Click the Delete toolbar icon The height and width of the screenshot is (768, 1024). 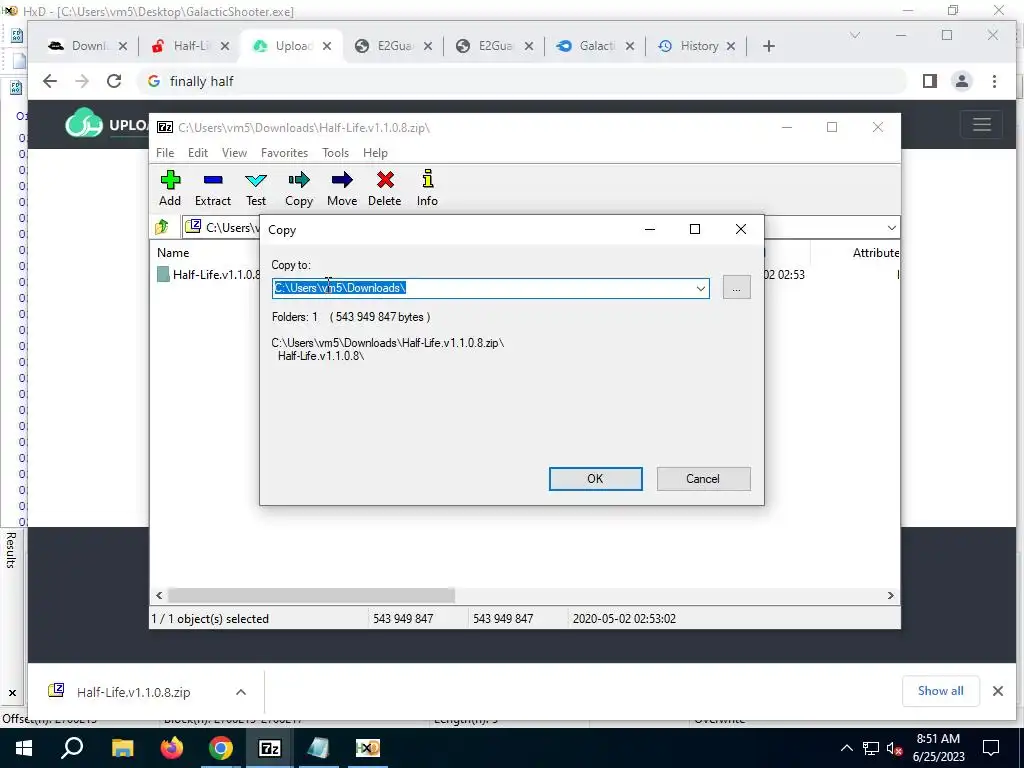click(x=385, y=188)
